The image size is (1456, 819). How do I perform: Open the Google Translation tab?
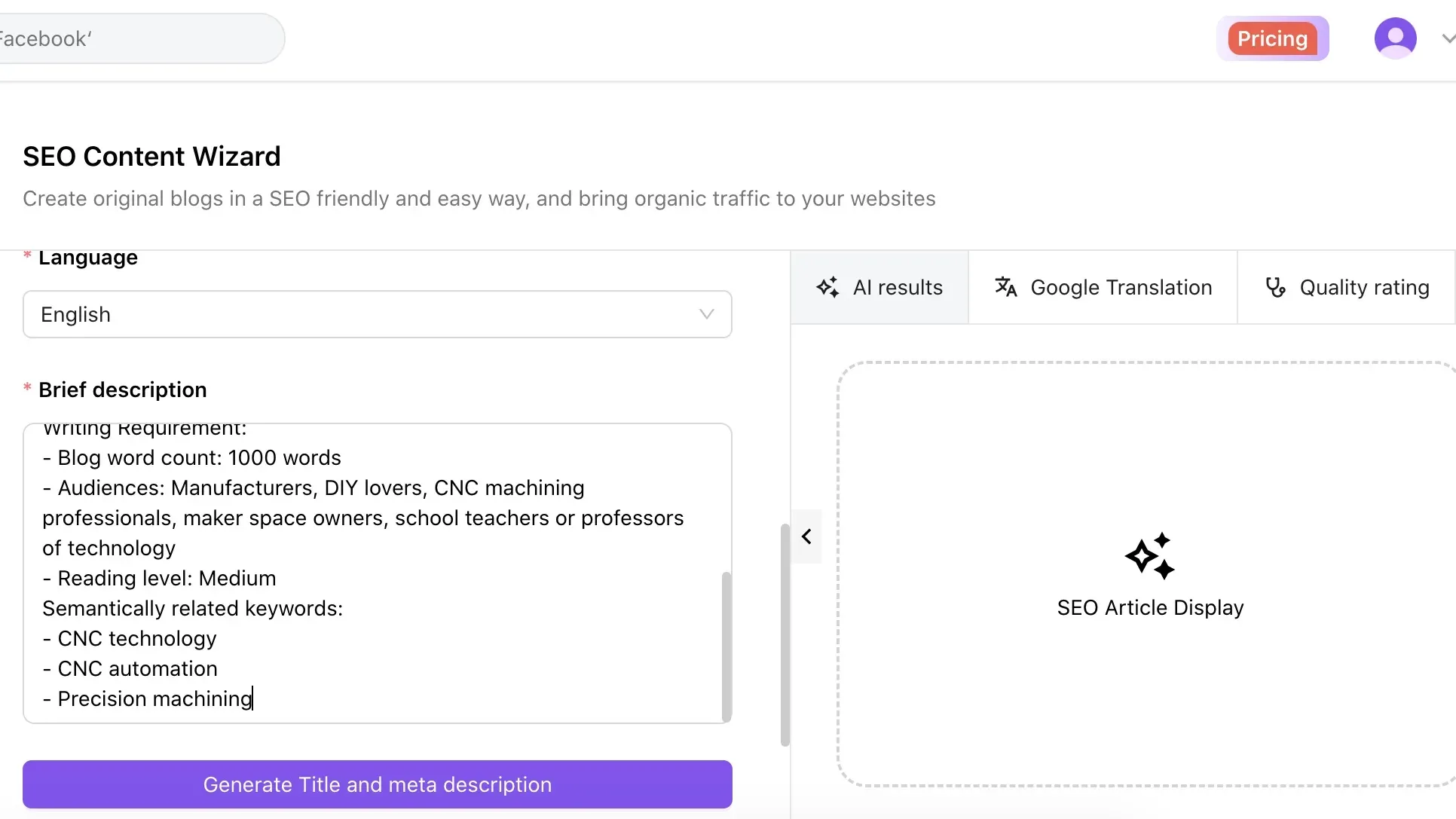pyautogui.click(x=1121, y=287)
